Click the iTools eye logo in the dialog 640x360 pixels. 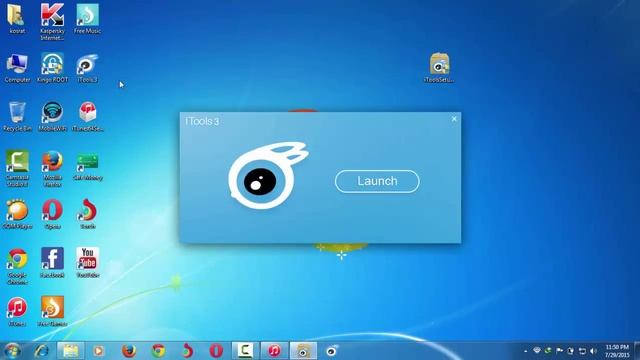[268, 176]
